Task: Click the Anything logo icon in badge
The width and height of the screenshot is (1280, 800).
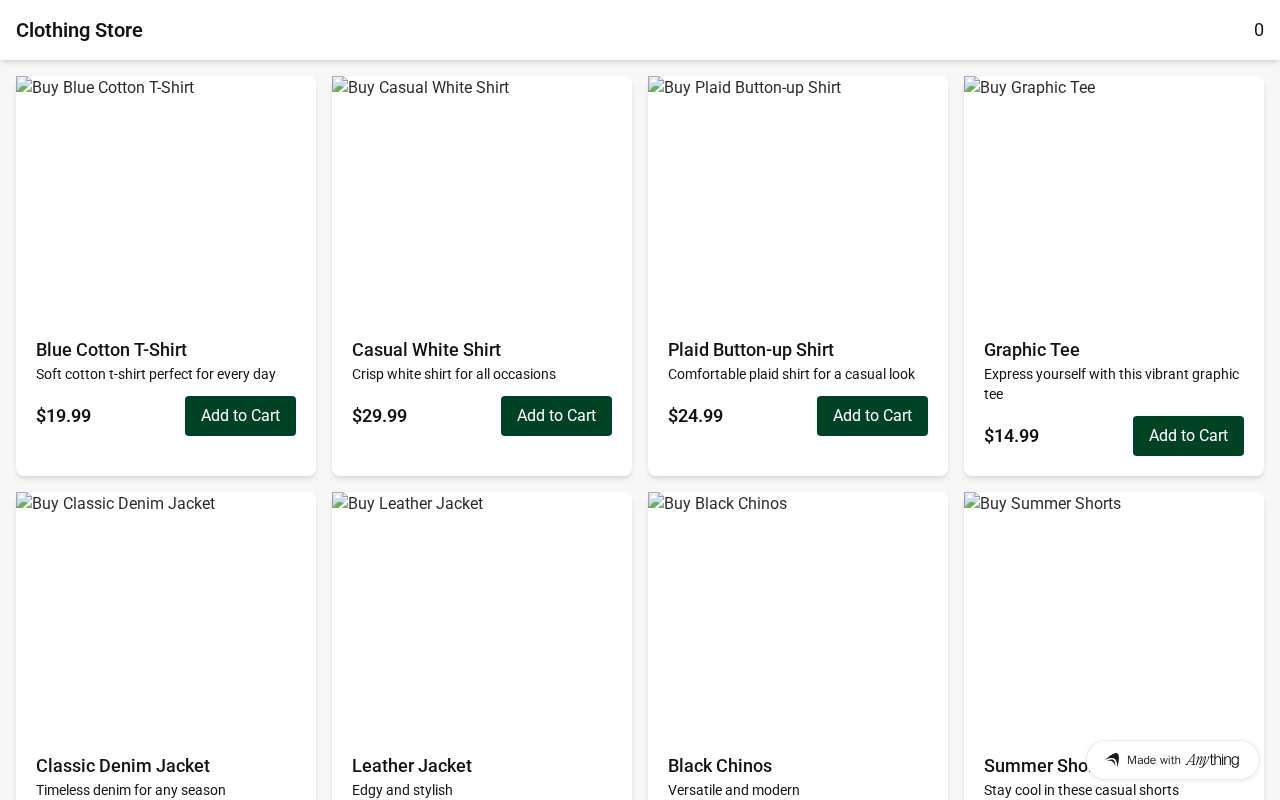Action: pyautogui.click(x=1112, y=760)
